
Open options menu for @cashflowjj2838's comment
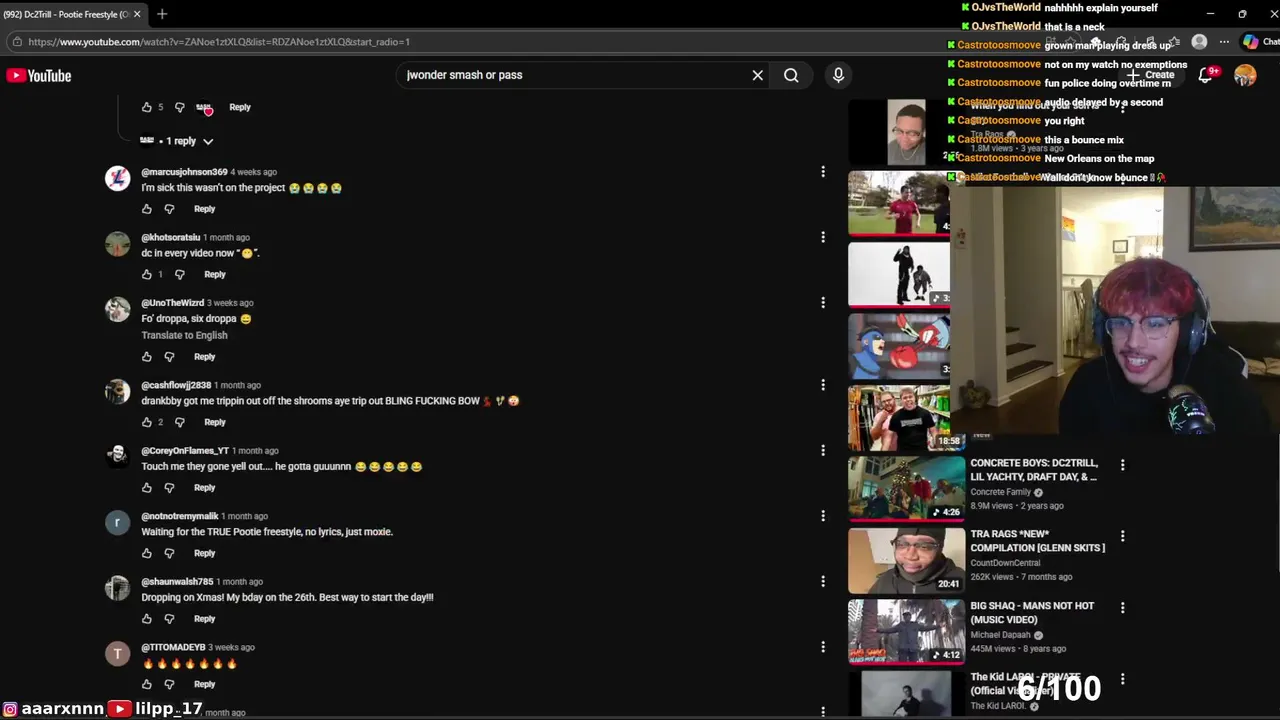point(823,385)
